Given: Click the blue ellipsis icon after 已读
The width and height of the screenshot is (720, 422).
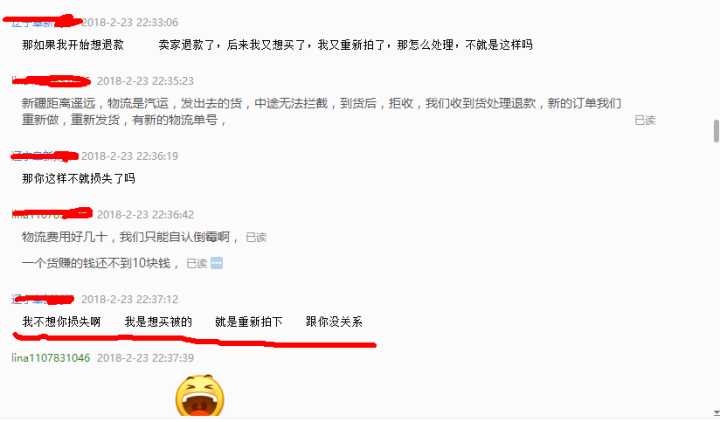Looking at the screenshot, I should click(x=216, y=263).
